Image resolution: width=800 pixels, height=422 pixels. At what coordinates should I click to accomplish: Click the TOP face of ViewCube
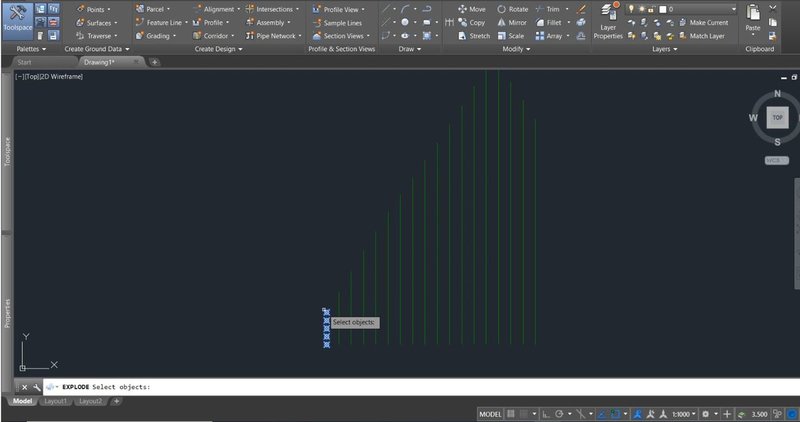point(777,117)
